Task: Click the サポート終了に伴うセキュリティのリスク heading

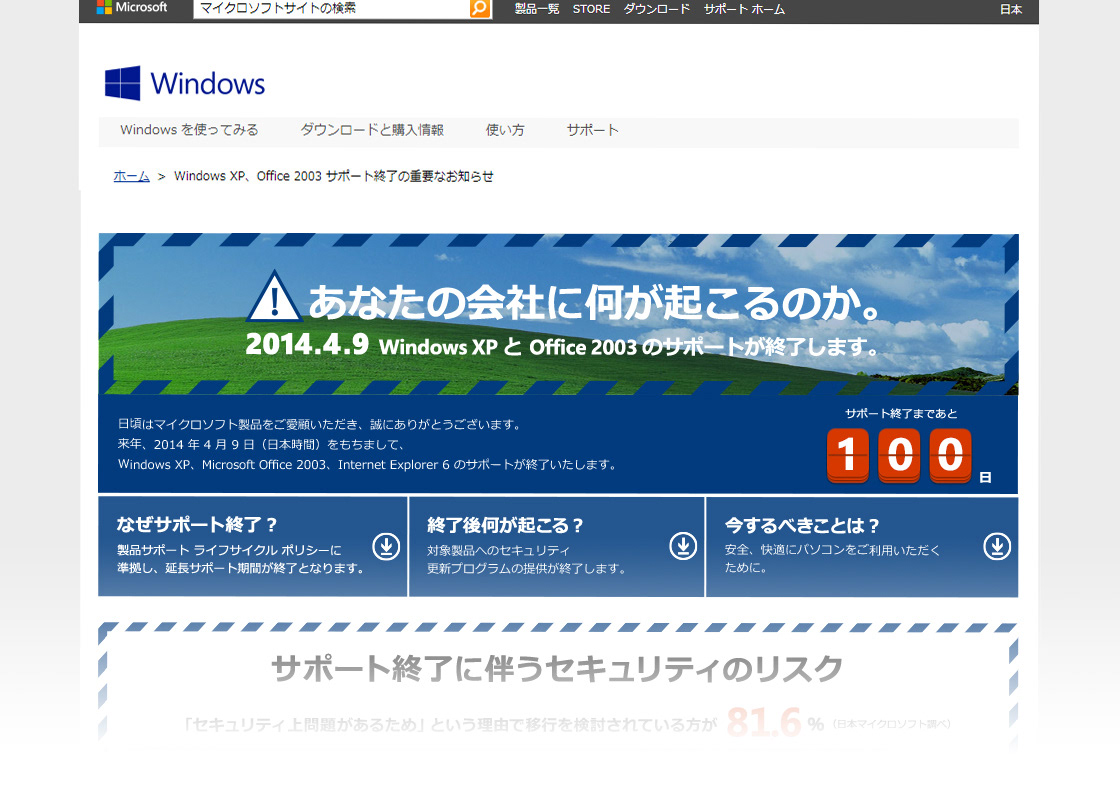Action: tap(557, 669)
